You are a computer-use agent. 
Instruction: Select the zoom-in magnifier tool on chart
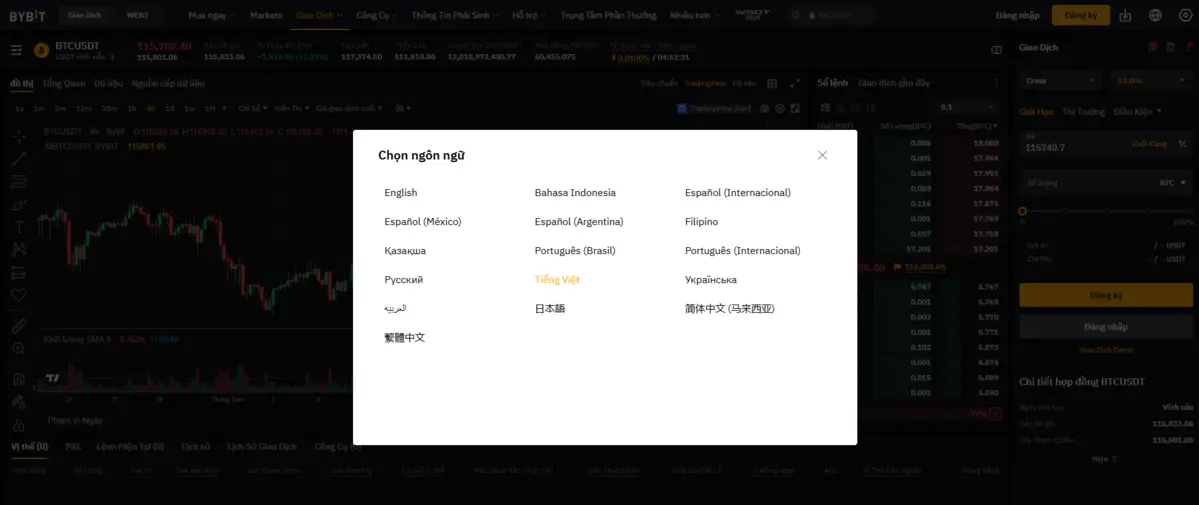tap(18, 348)
